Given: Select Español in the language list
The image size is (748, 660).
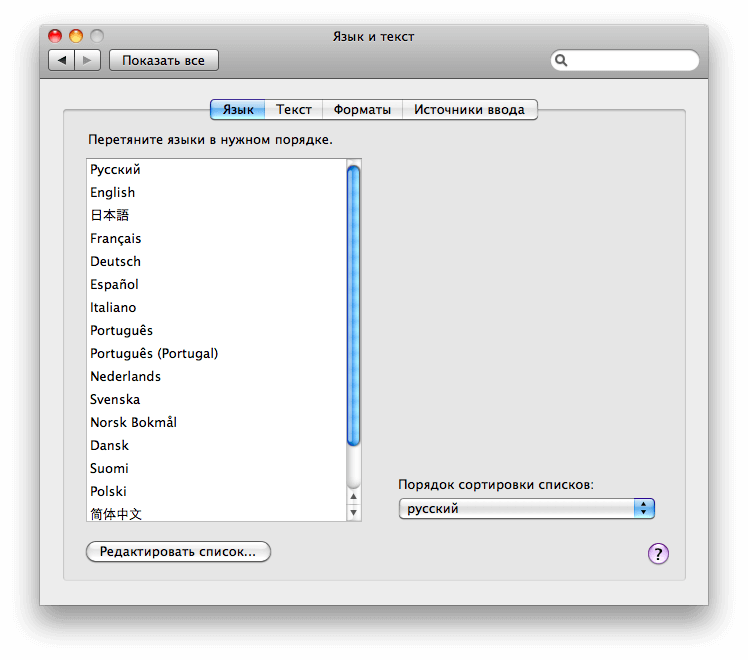Looking at the screenshot, I should click(217, 284).
